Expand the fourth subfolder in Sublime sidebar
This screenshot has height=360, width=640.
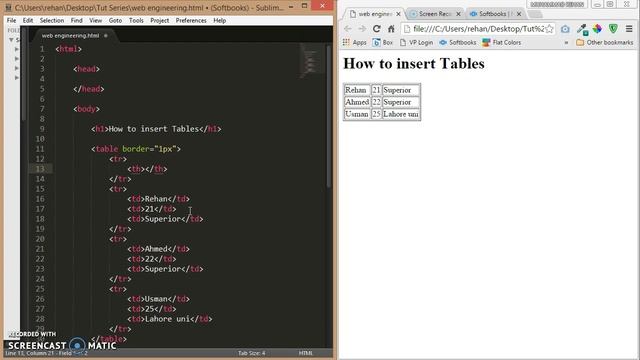(x=17, y=78)
